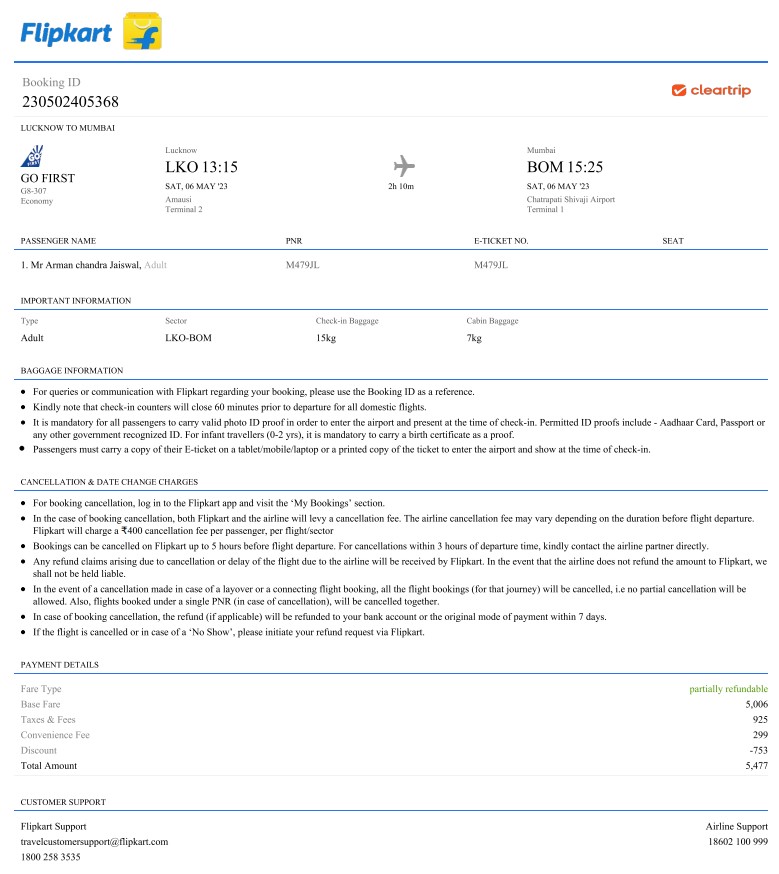This screenshot has width=779, height=874.
Task: Click the green 'partially refundable' text
Action: click(728, 689)
